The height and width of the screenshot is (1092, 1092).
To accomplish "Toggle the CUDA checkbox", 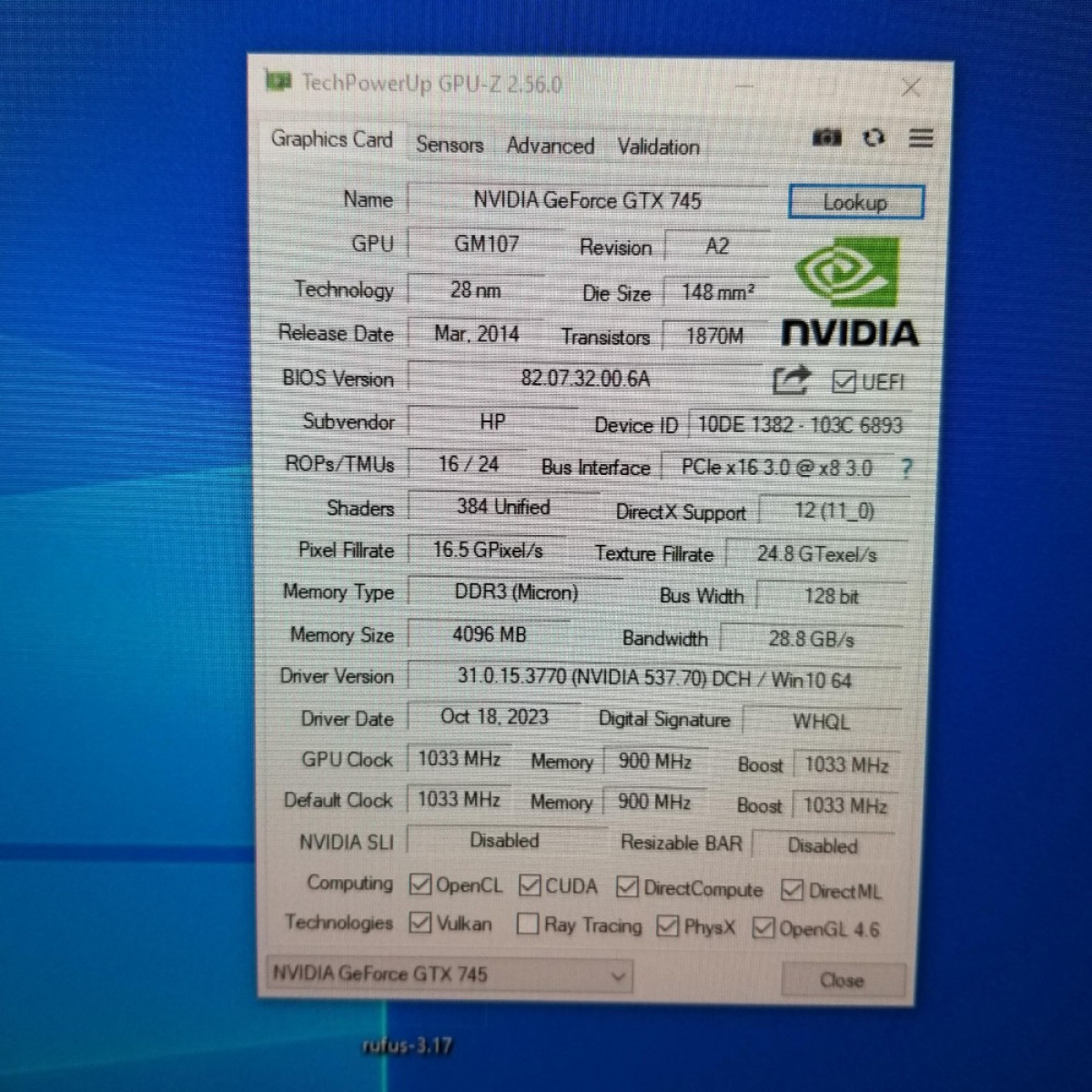I will (x=530, y=885).
